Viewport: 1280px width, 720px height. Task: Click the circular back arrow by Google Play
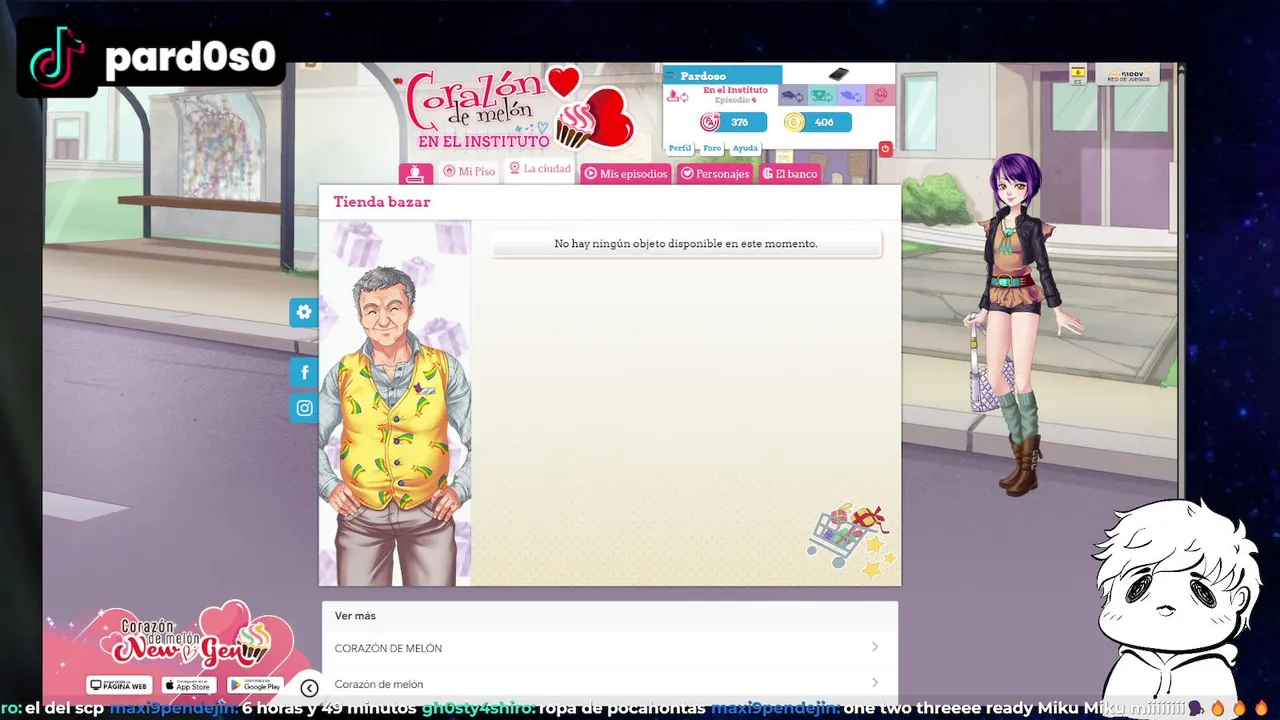[x=309, y=688]
